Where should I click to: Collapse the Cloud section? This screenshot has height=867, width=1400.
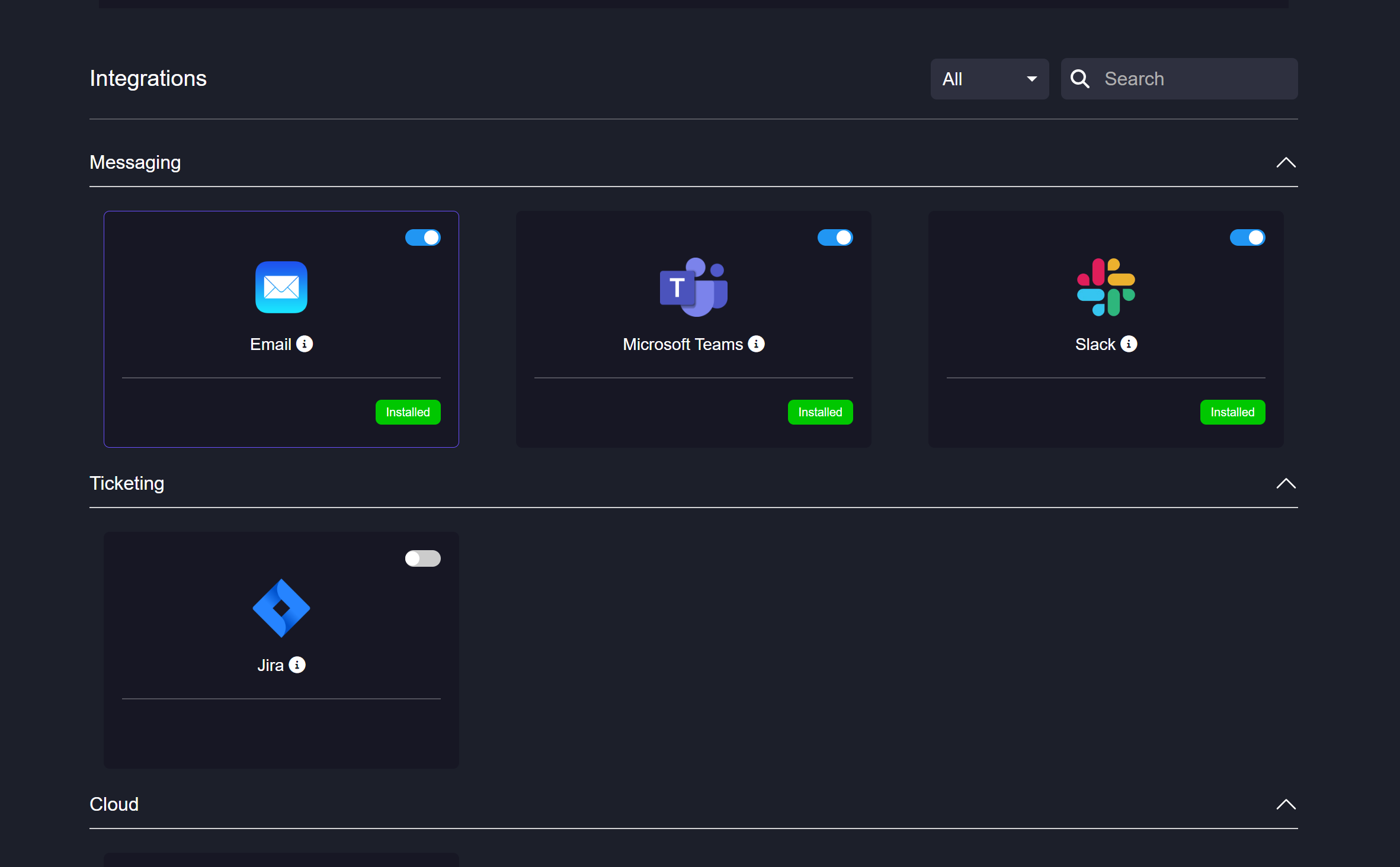click(x=1286, y=804)
